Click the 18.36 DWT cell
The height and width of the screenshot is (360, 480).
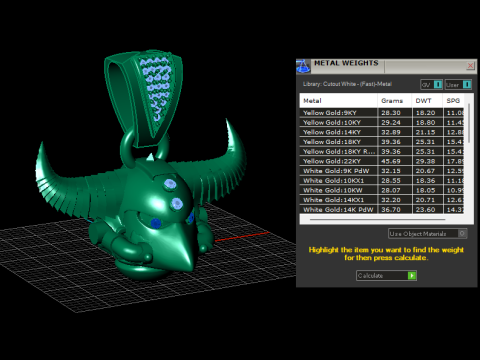[427, 180]
